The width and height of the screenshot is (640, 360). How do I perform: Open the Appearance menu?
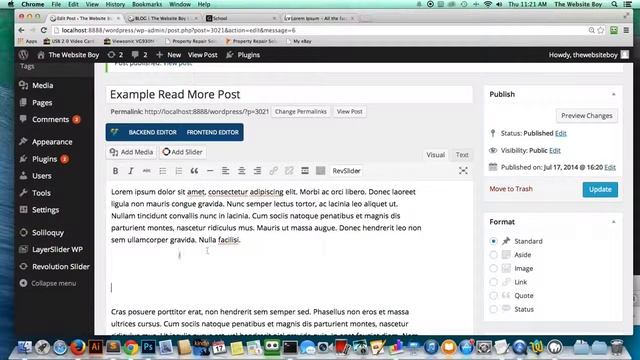[x=52, y=142]
